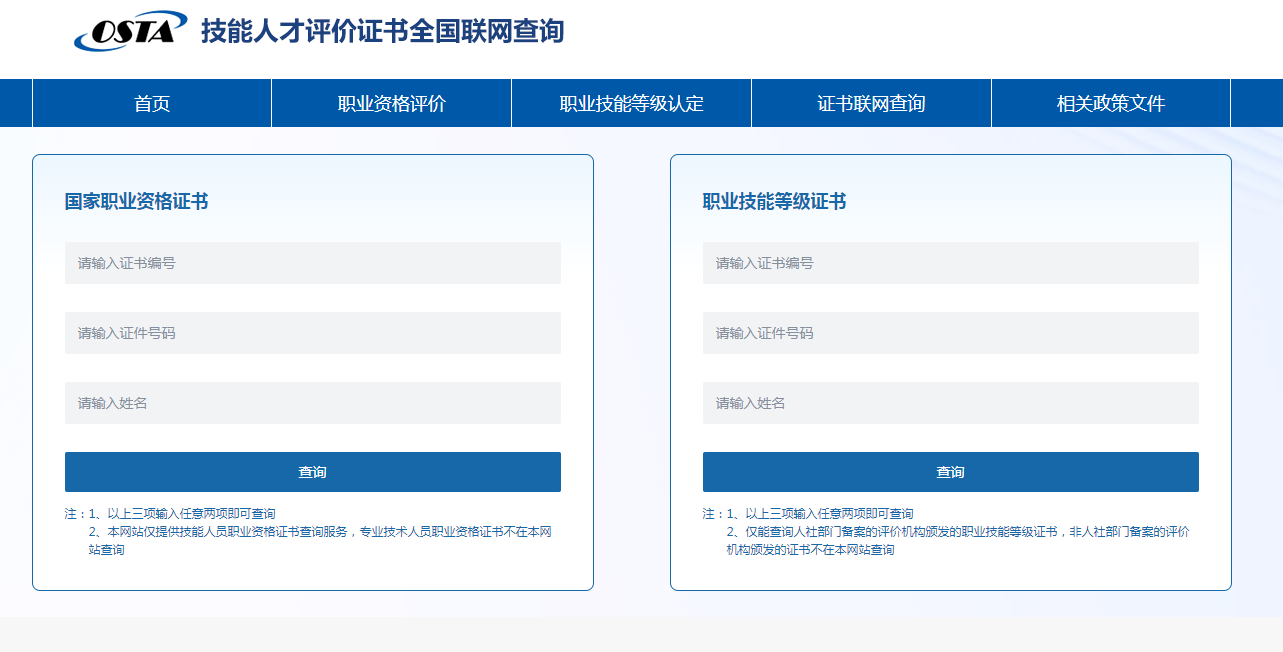Open the 相关政策文件 navigation item

pos(1110,104)
